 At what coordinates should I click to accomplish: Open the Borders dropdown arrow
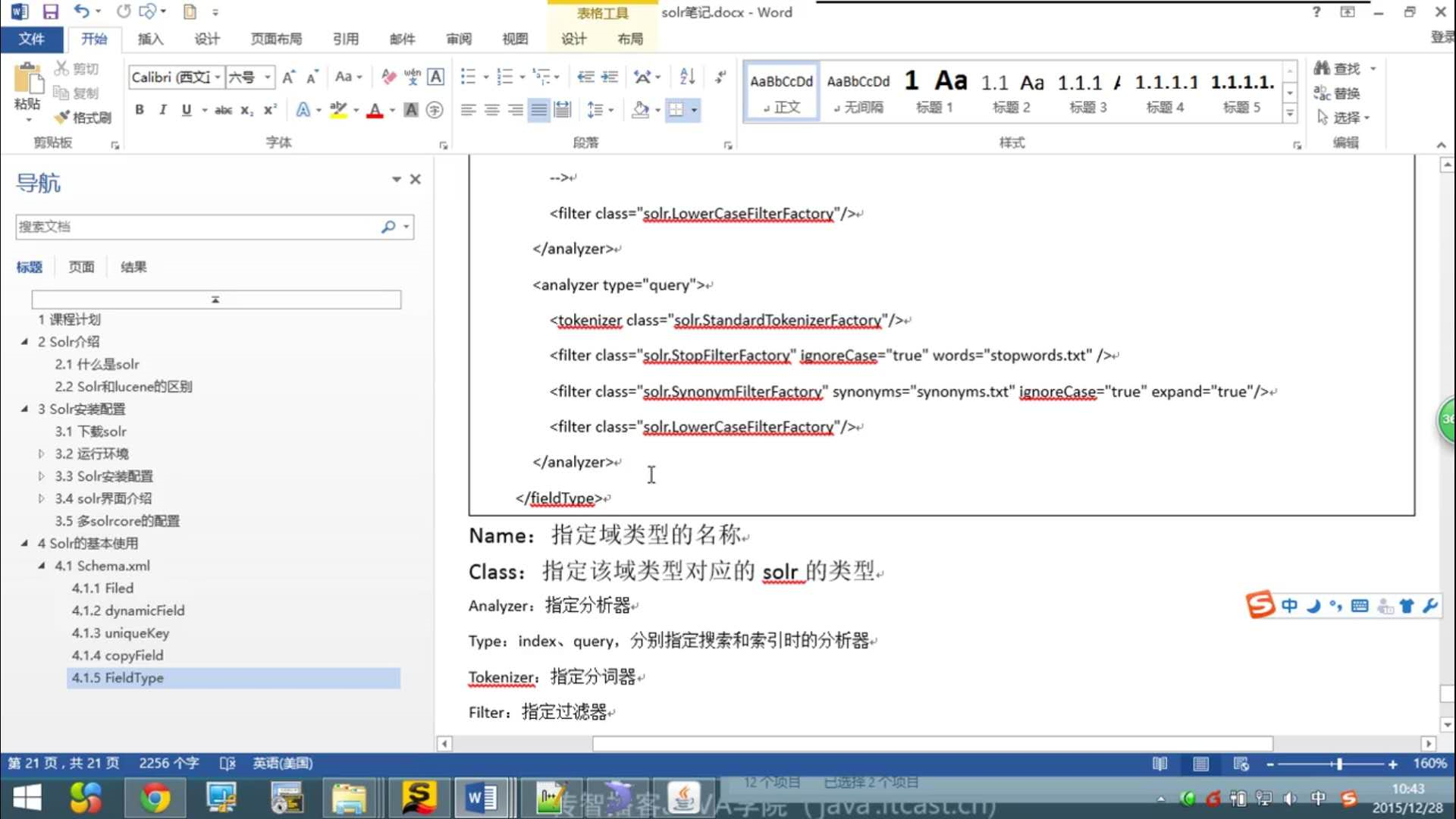694,110
